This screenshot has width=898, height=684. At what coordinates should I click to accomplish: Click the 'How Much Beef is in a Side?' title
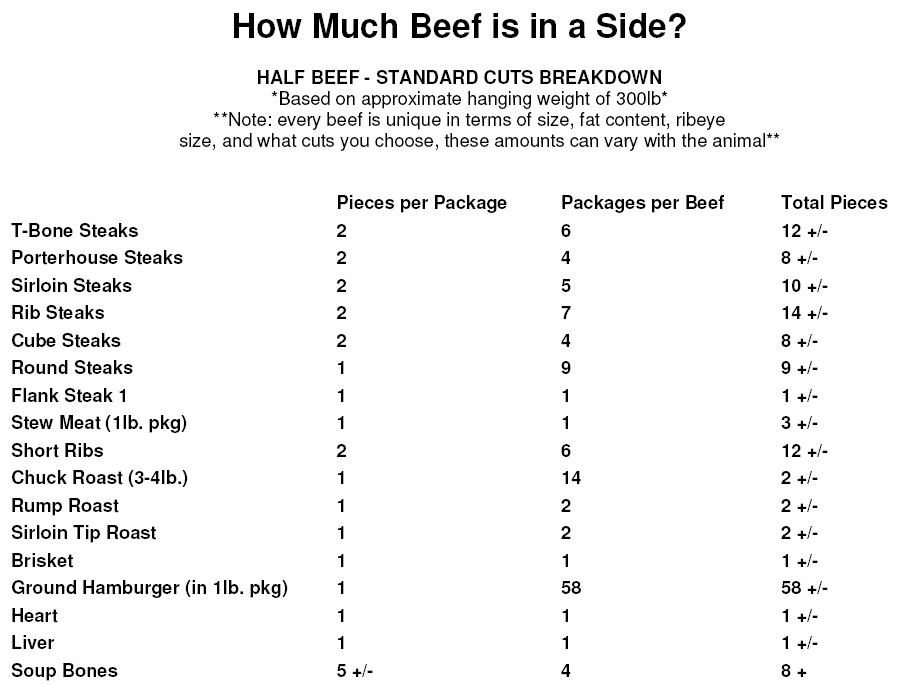(459, 26)
